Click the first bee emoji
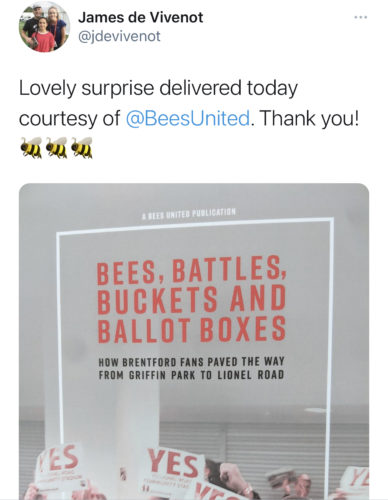 (x=31, y=147)
